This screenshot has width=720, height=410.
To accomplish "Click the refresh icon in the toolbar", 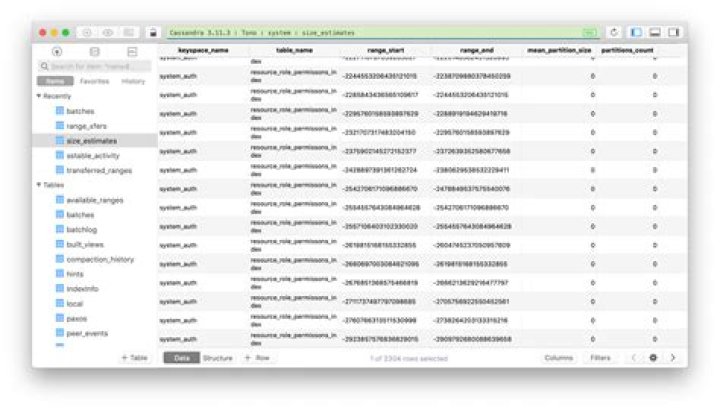I will [614, 32].
